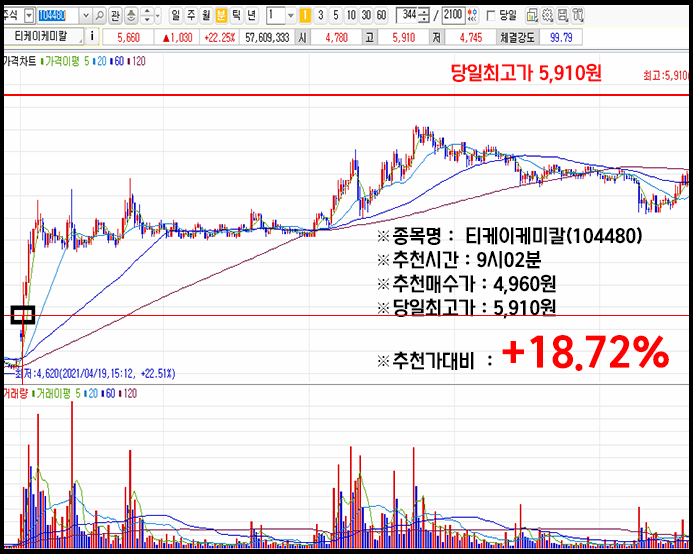
Task: Click the round up-down button beside 관
Action: [x=131, y=16]
